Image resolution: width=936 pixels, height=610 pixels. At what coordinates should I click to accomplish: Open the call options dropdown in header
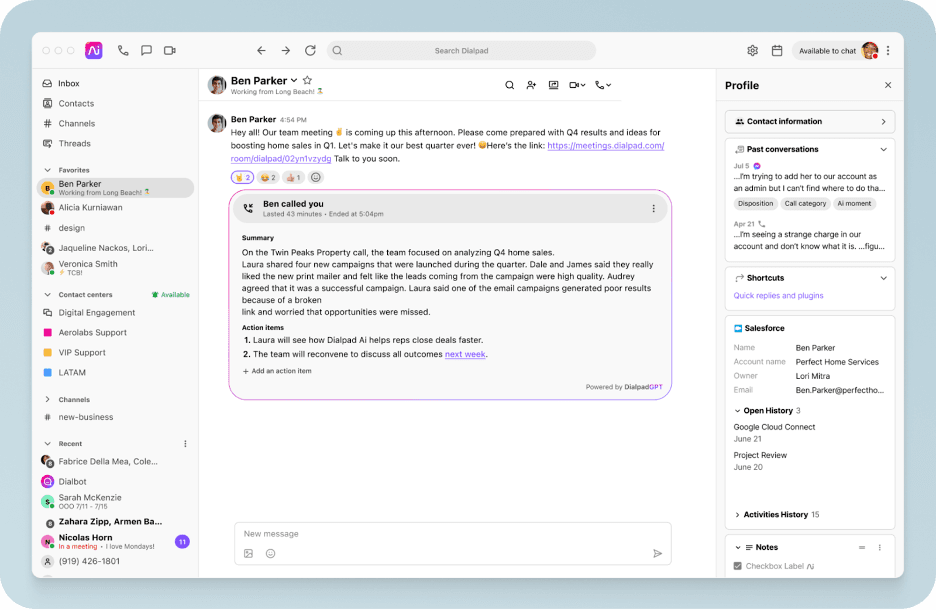pyautogui.click(x=603, y=85)
